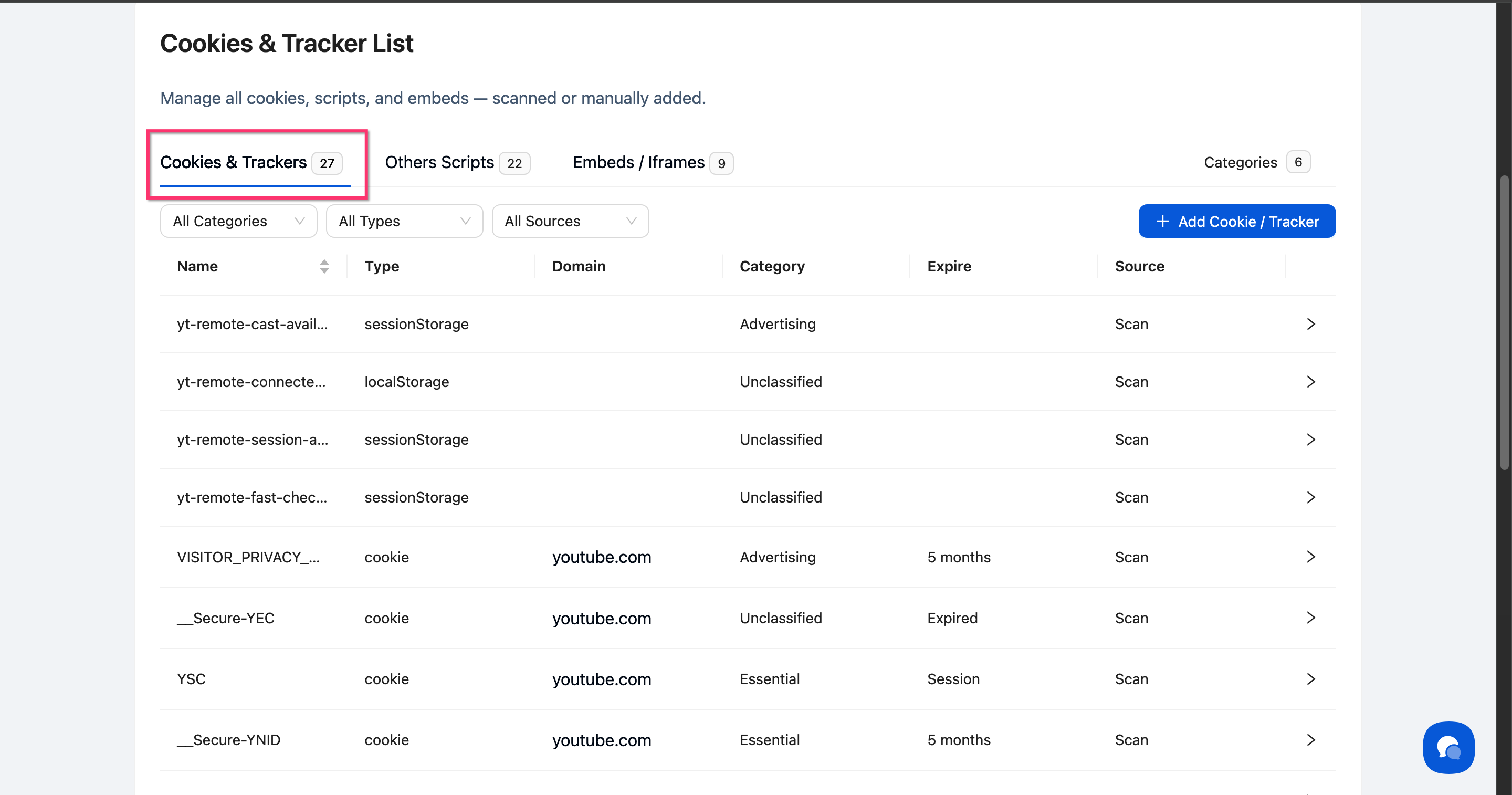Click Add Cookie / Tracker button
The image size is (1512, 795).
click(1237, 222)
